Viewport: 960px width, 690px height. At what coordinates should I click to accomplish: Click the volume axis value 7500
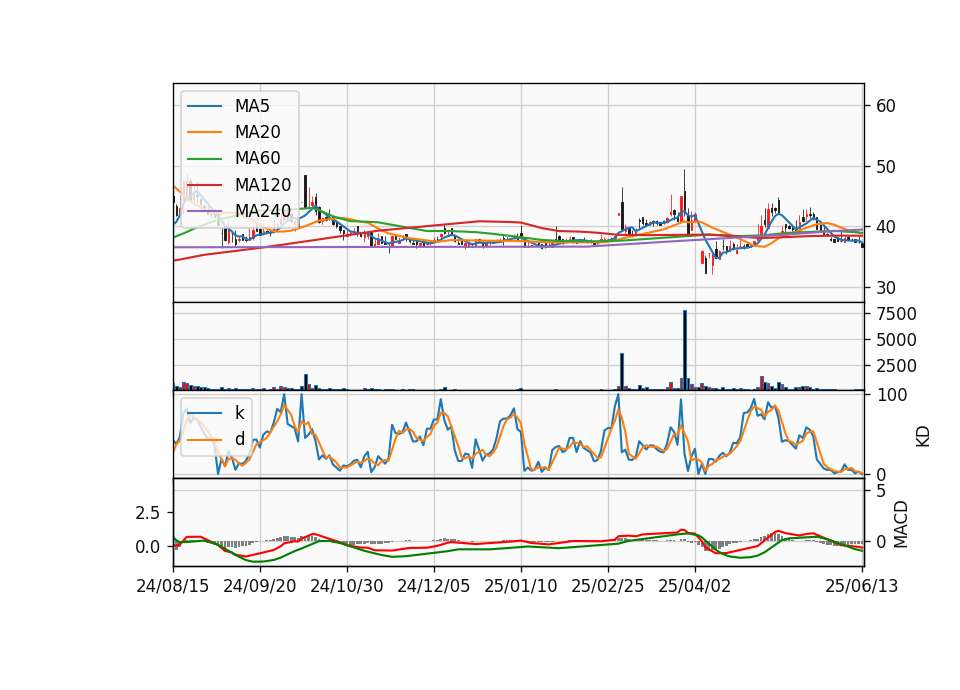[896, 314]
